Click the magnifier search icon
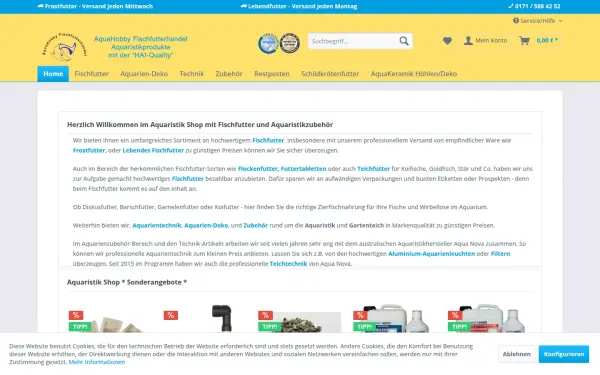The image size is (600, 375). [x=404, y=41]
